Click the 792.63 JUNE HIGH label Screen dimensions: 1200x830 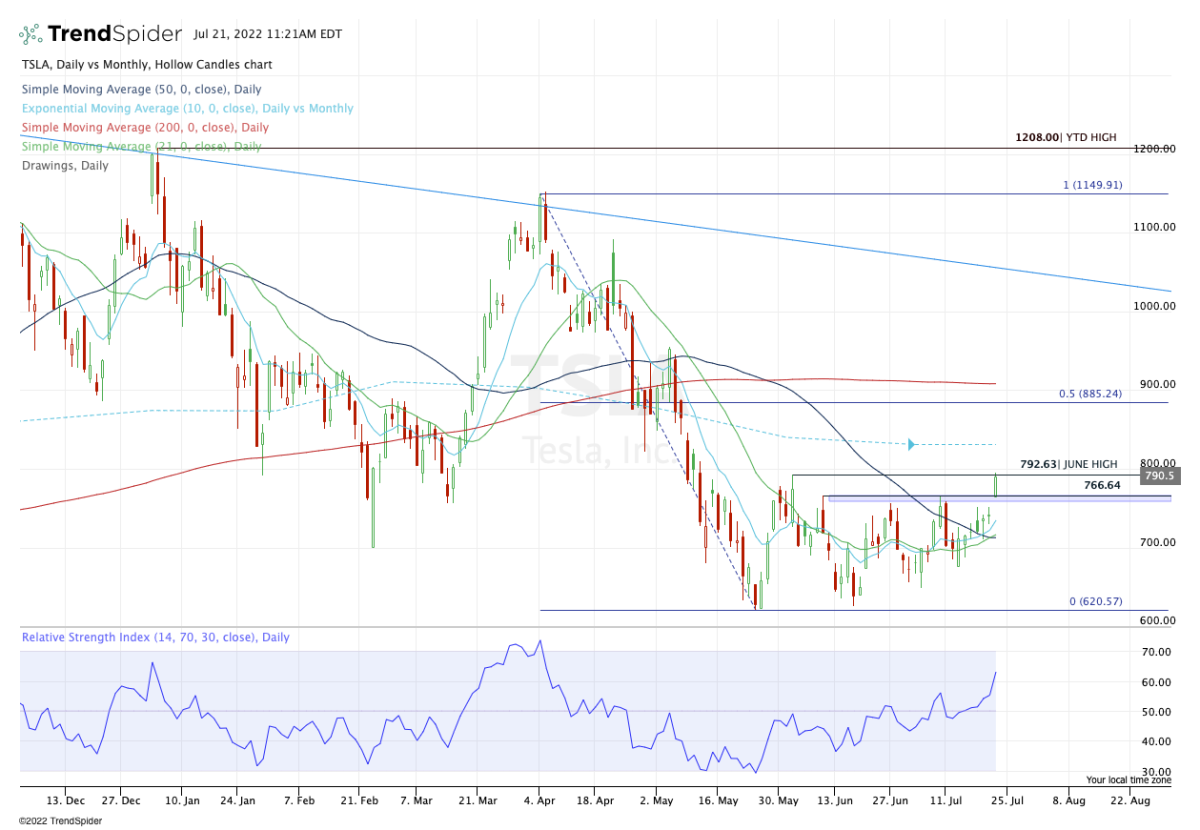1068,464
